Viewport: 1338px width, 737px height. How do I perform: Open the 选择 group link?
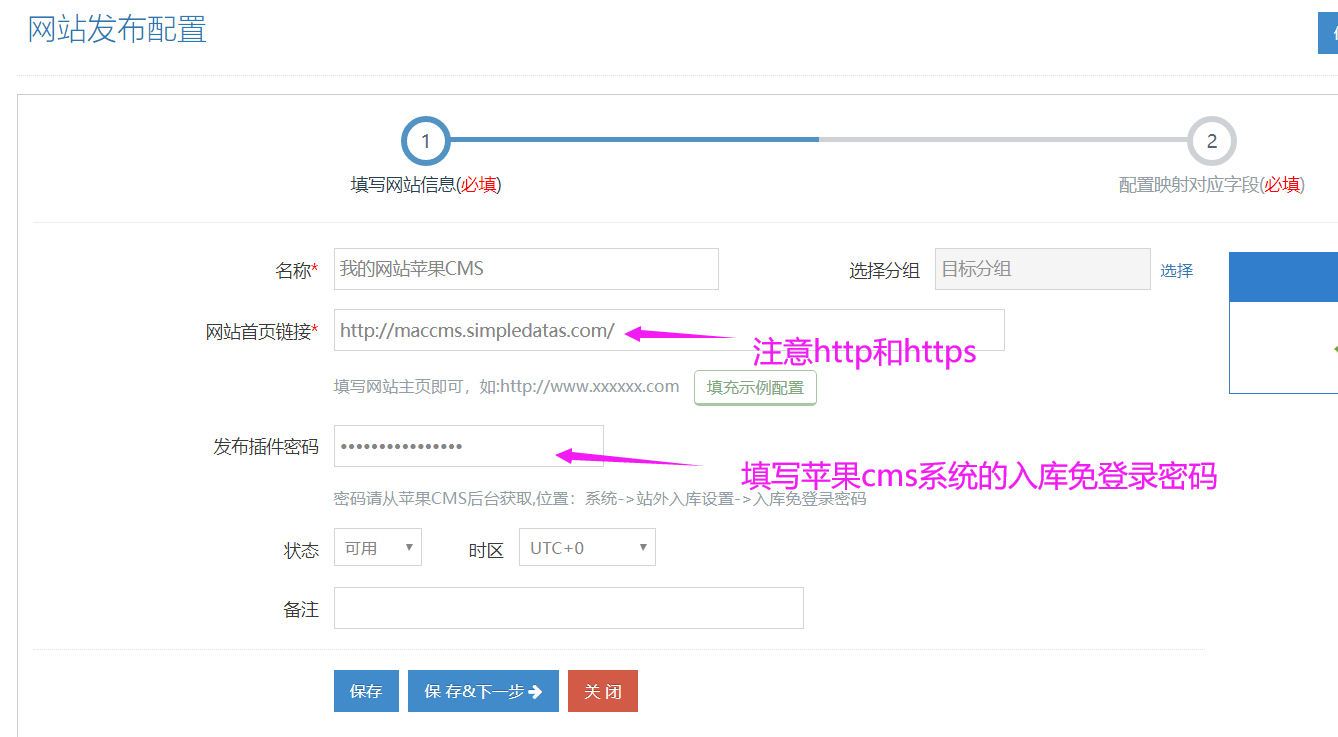pyautogui.click(x=1176, y=270)
